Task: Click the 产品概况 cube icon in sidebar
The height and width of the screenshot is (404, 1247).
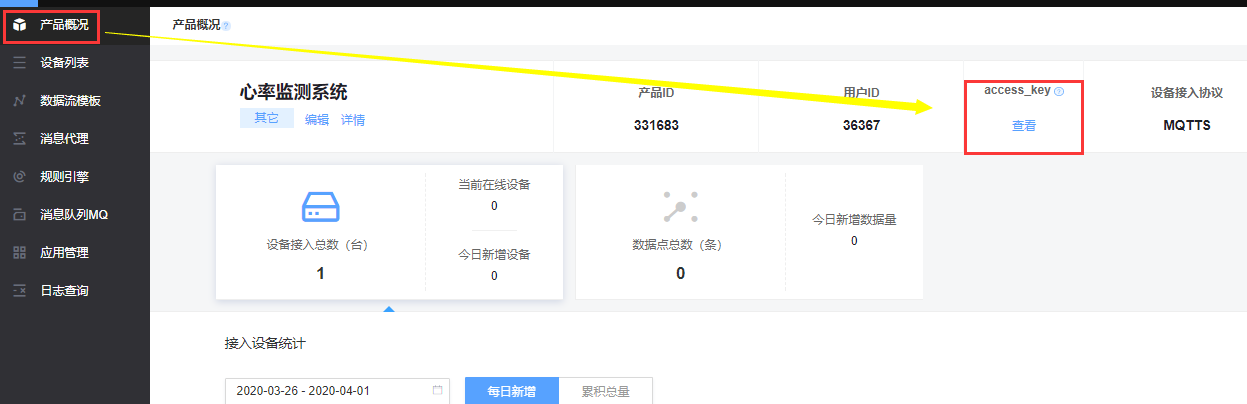Action: coord(19,25)
